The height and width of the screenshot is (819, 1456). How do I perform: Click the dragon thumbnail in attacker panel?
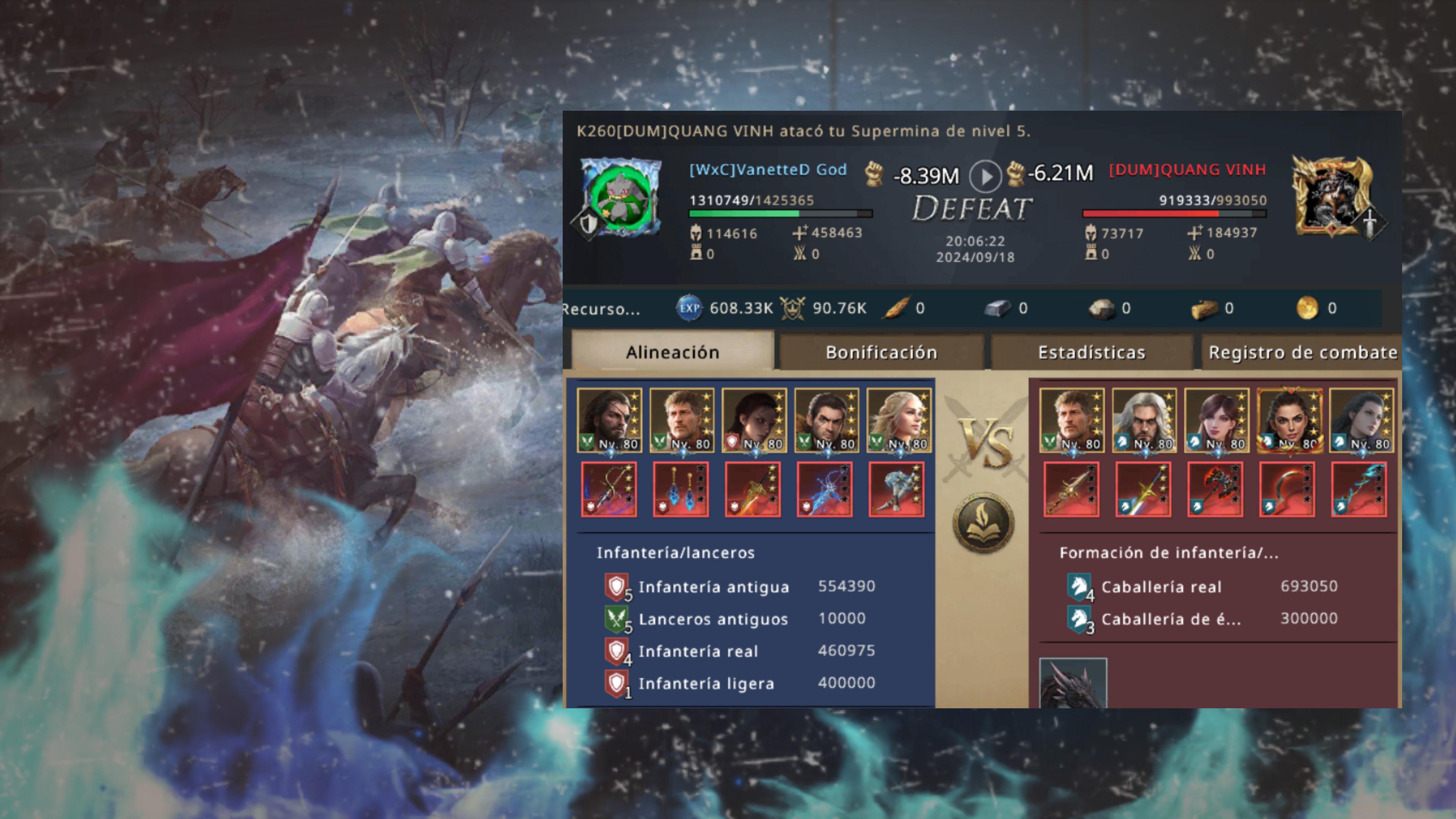point(1073,683)
